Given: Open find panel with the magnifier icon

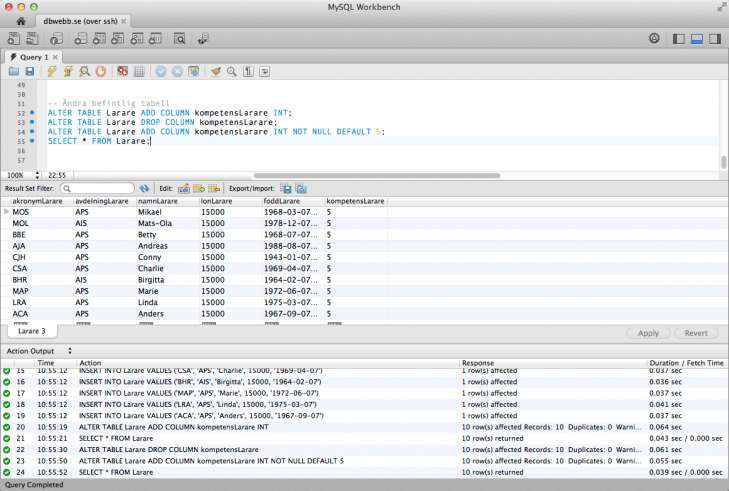Looking at the screenshot, I should [x=232, y=71].
